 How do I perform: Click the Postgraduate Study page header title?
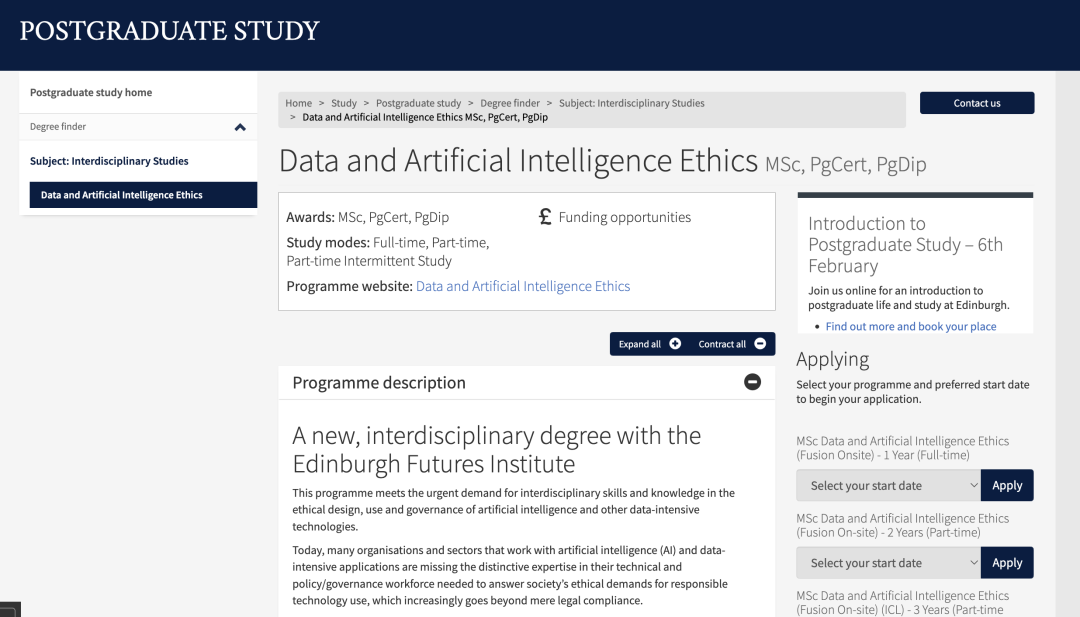[x=170, y=31]
